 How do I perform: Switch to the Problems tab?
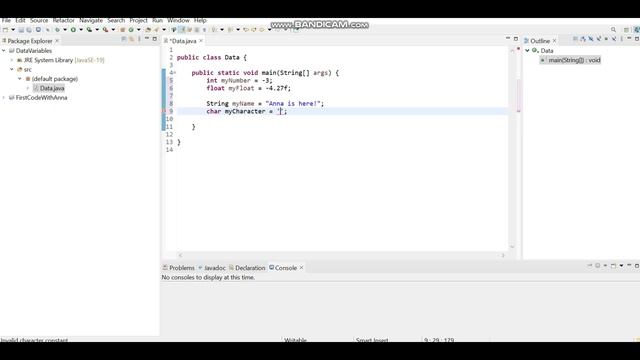pos(178,268)
